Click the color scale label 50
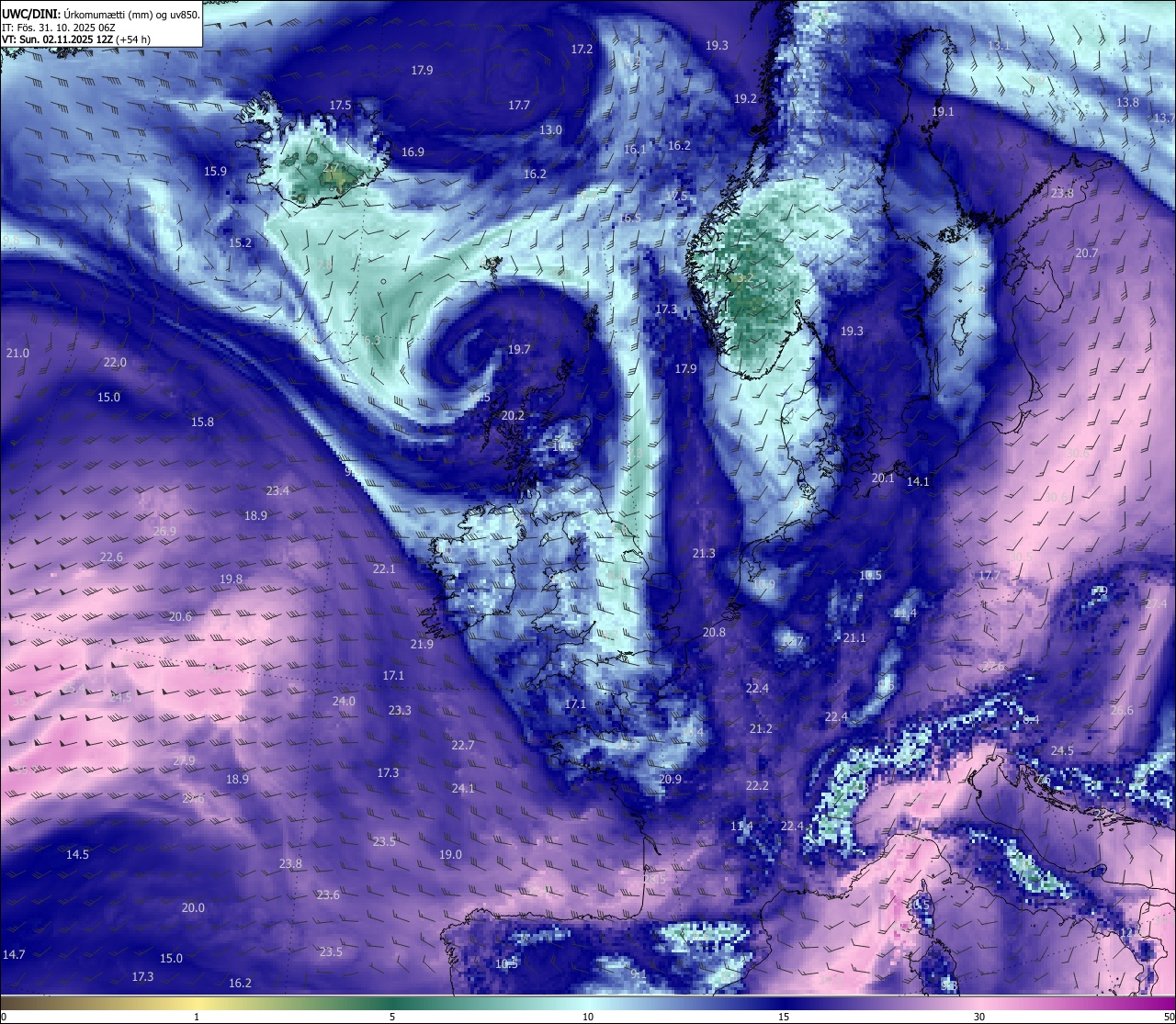Screen dimensions: 1176x1024 (1169, 1017)
